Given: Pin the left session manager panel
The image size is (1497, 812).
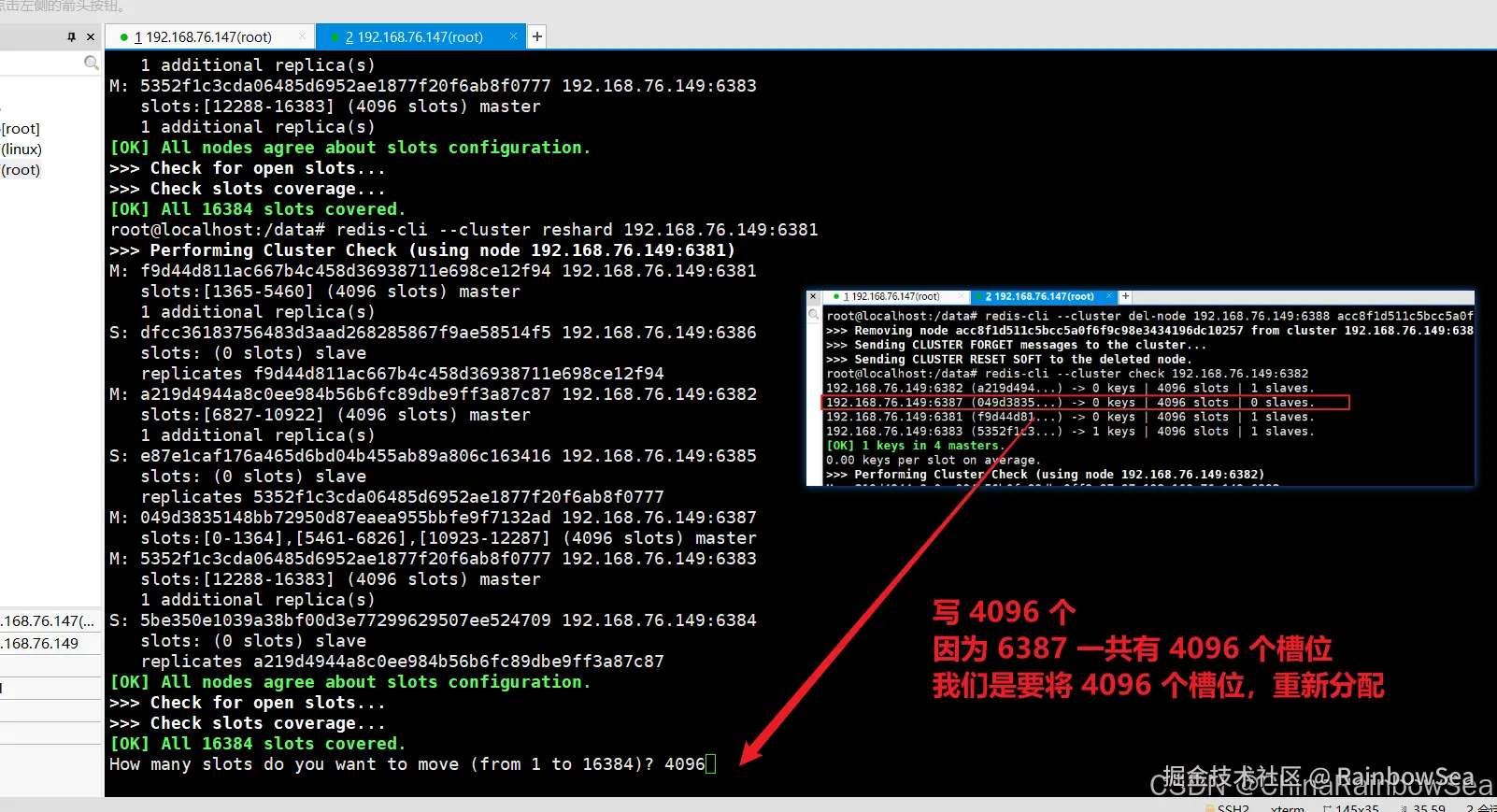Looking at the screenshot, I should (x=72, y=37).
